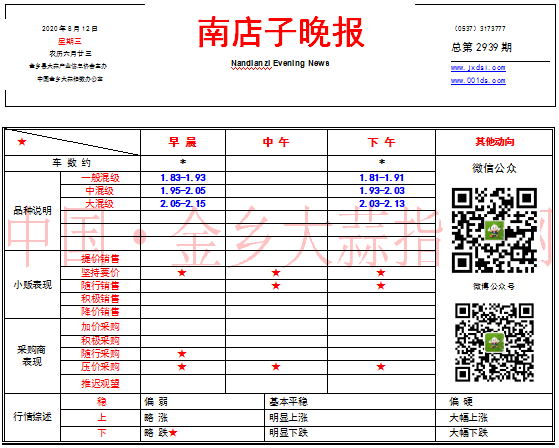Click the morning star in the 坚持要价 row

182,273
